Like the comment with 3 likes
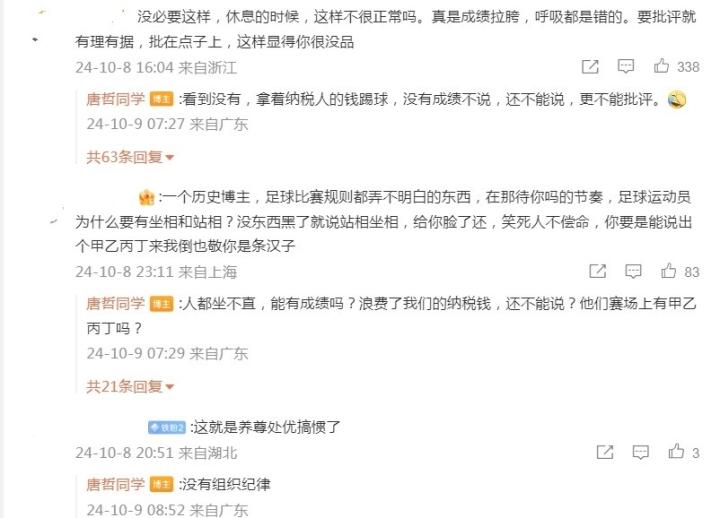 [x=676, y=452]
